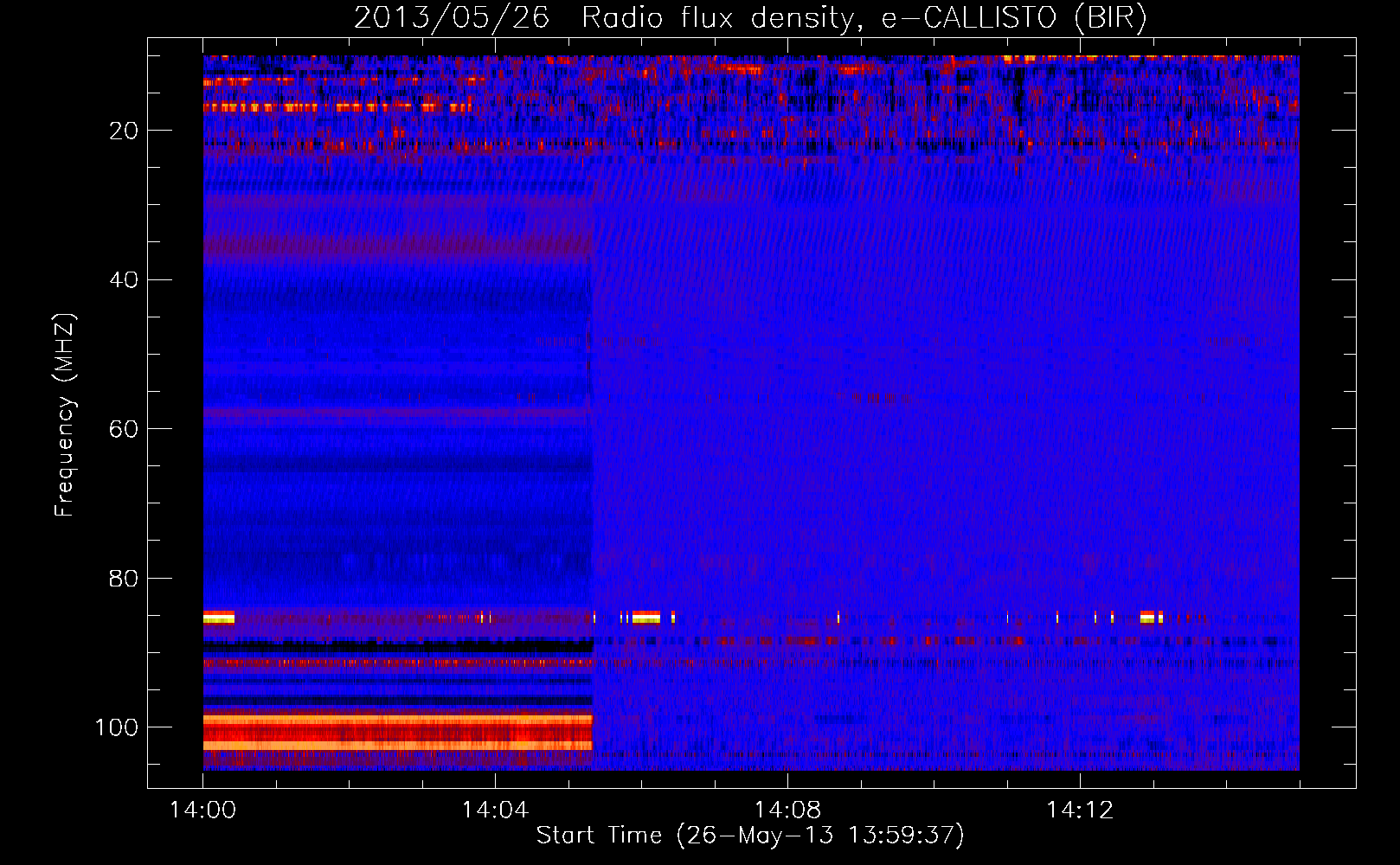1400x865 pixels.
Task: Click the '80' frequency tick label
Action: 125,579
